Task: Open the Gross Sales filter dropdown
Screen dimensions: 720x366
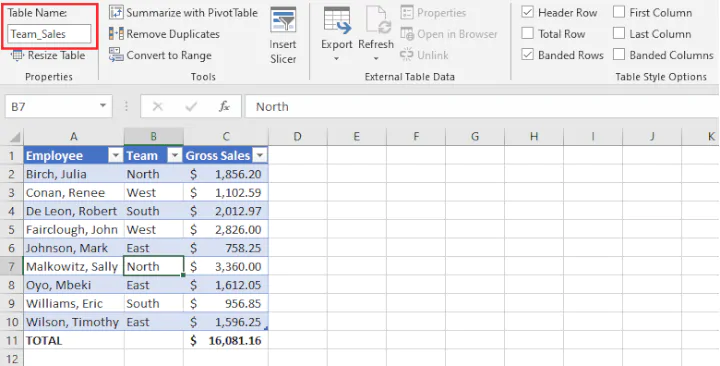Action: click(260, 156)
